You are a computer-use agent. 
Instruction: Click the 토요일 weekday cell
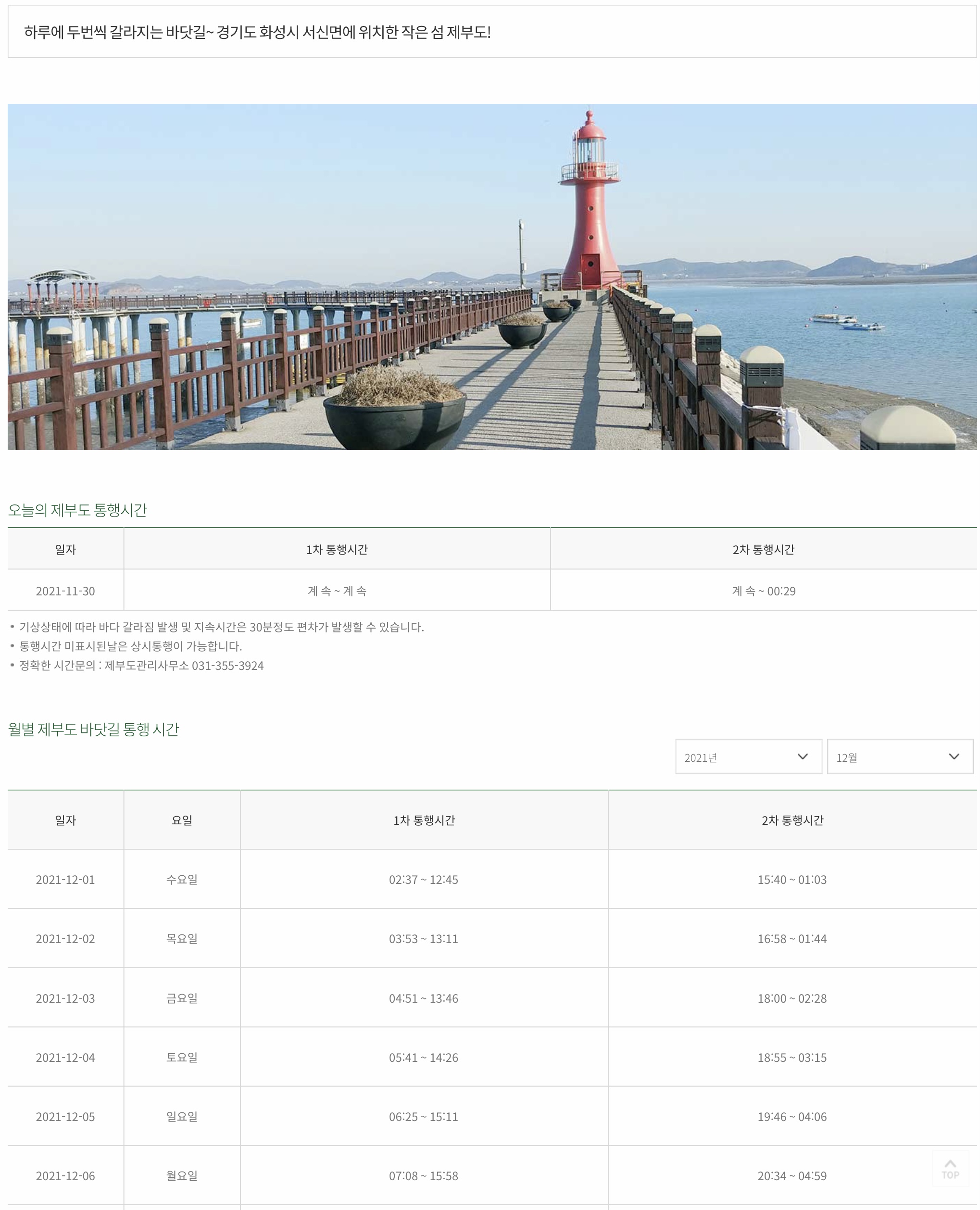click(182, 1057)
